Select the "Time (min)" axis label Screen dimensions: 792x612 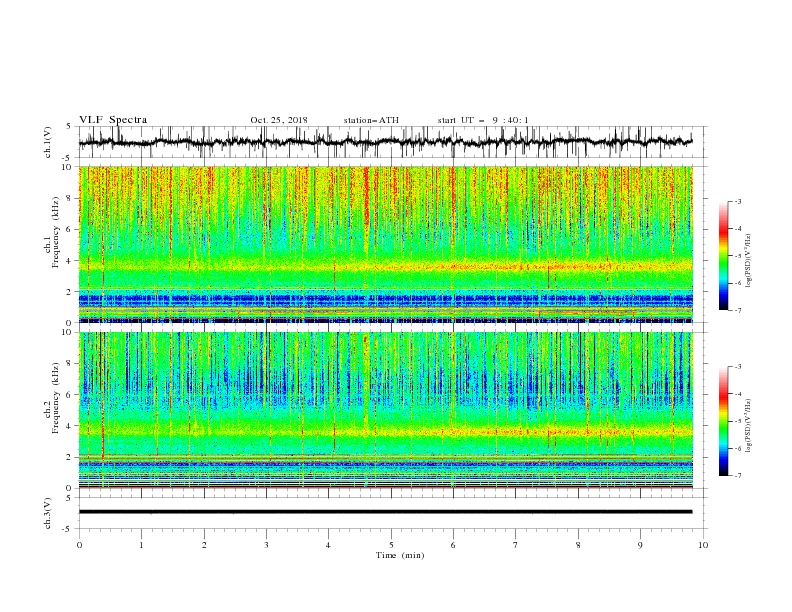[400, 555]
